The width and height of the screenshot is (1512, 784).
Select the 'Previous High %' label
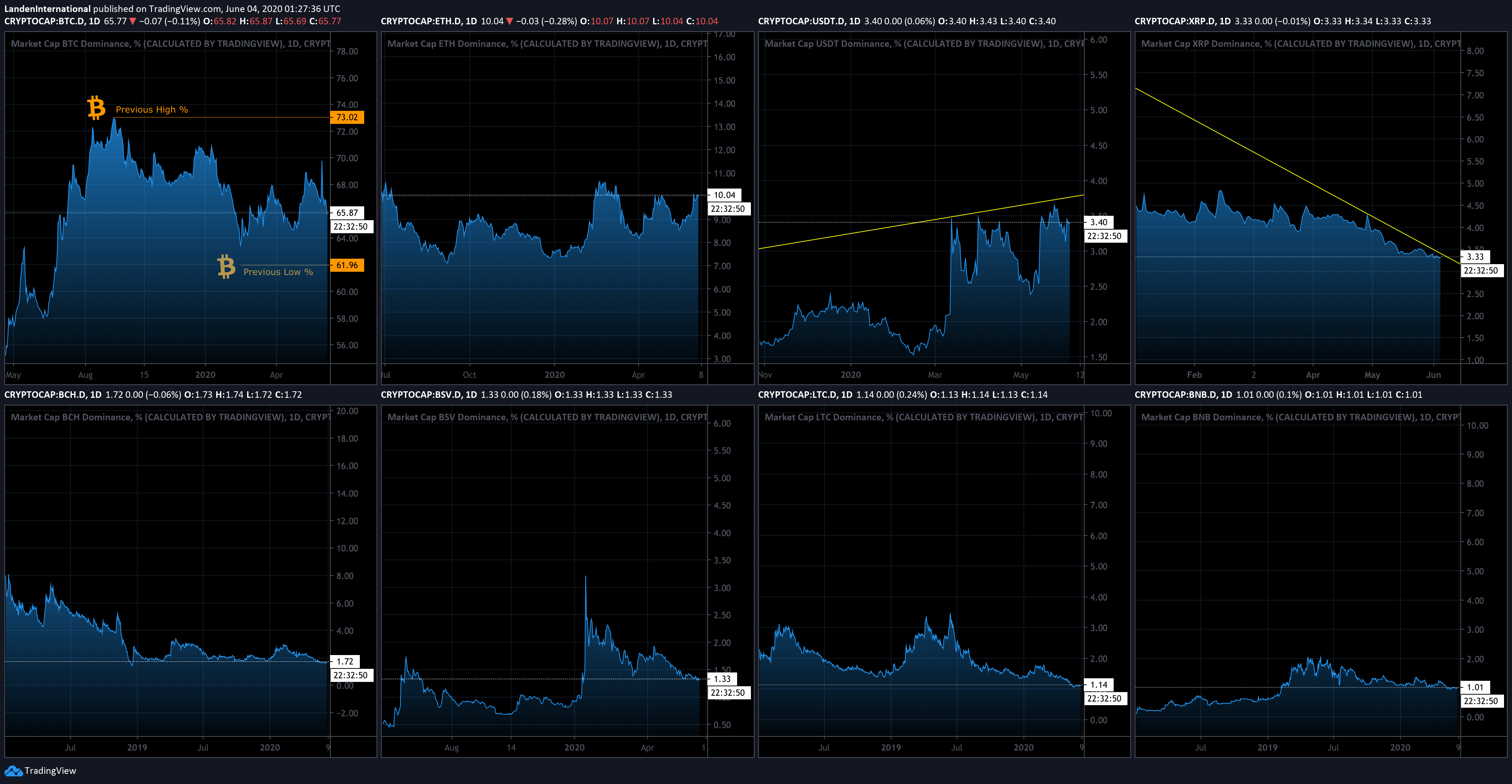(152, 110)
